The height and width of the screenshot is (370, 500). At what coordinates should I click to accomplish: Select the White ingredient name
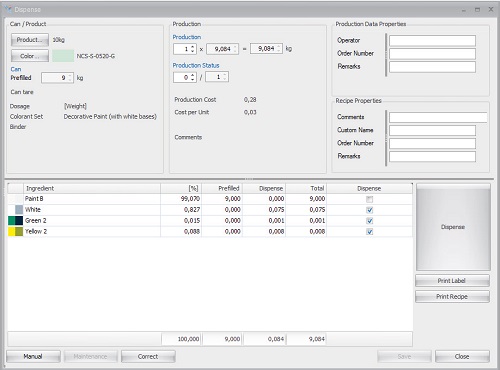pos(33,210)
